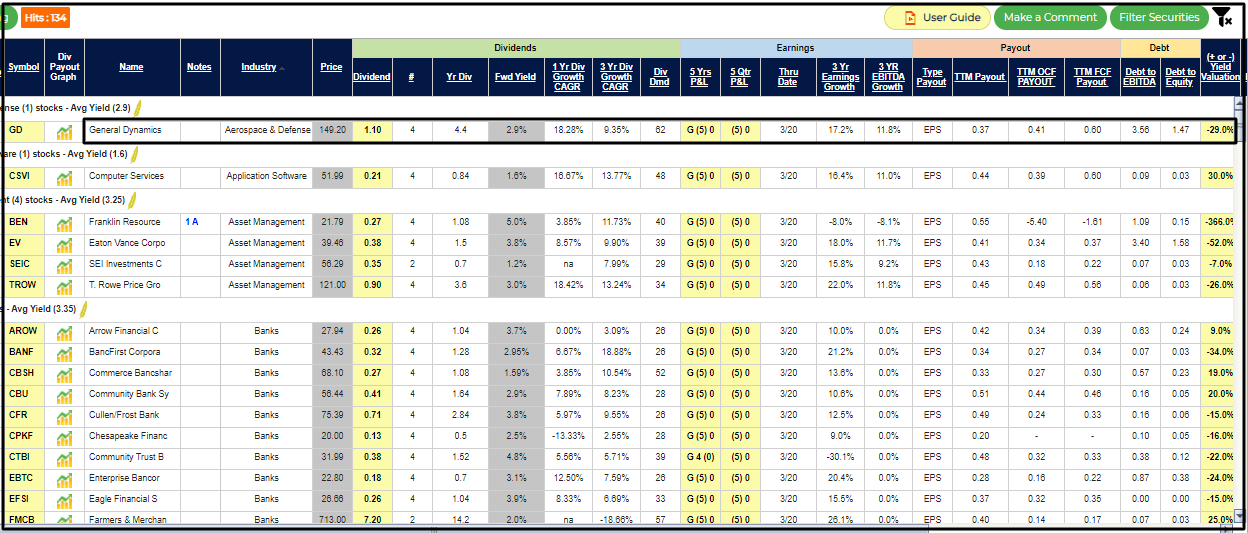Sort by Debt to Equity column header

[x=1180, y=77]
